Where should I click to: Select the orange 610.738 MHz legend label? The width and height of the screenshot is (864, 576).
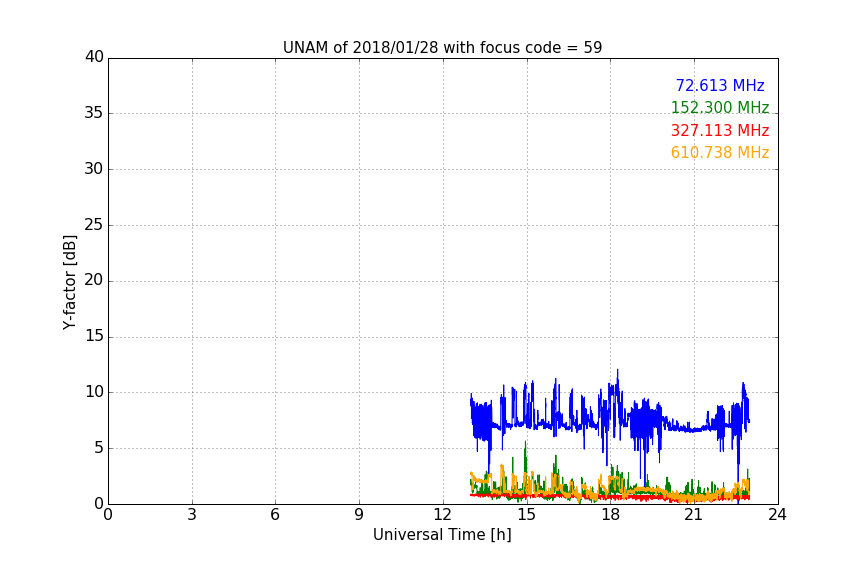[719, 153]
